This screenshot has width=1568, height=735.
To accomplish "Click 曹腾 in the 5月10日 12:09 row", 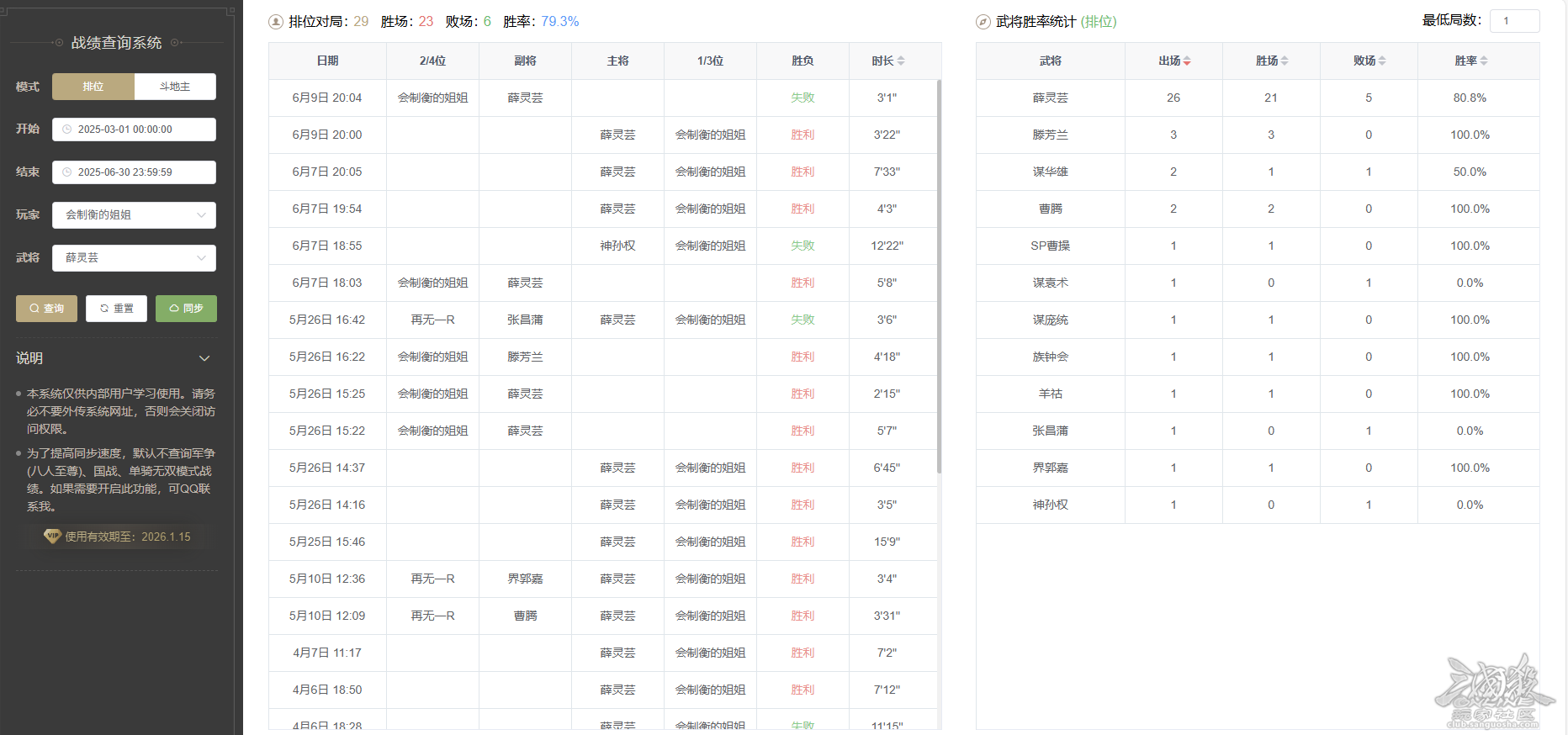I will click(525, 616).
